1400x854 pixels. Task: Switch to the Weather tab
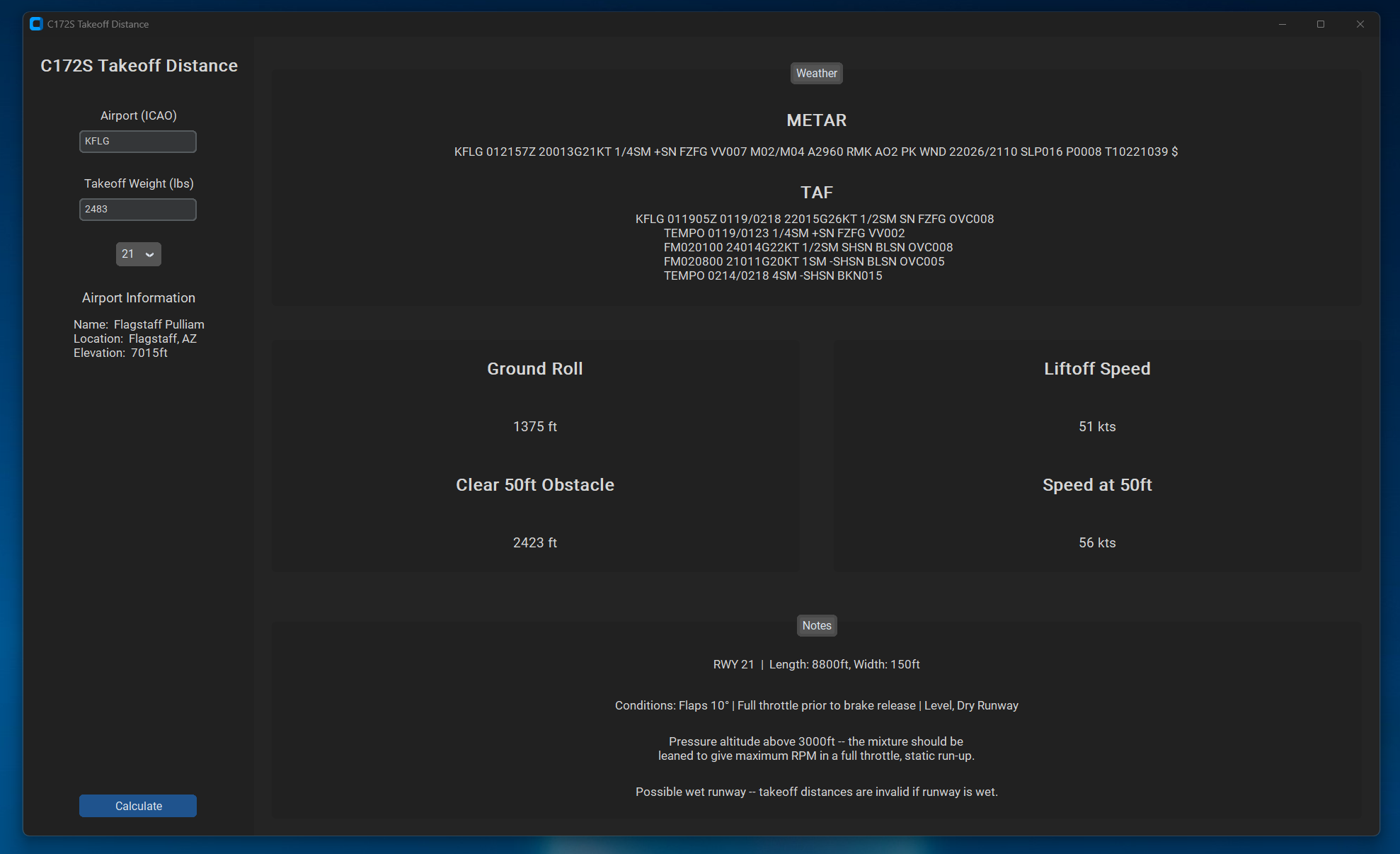[816, 73]
